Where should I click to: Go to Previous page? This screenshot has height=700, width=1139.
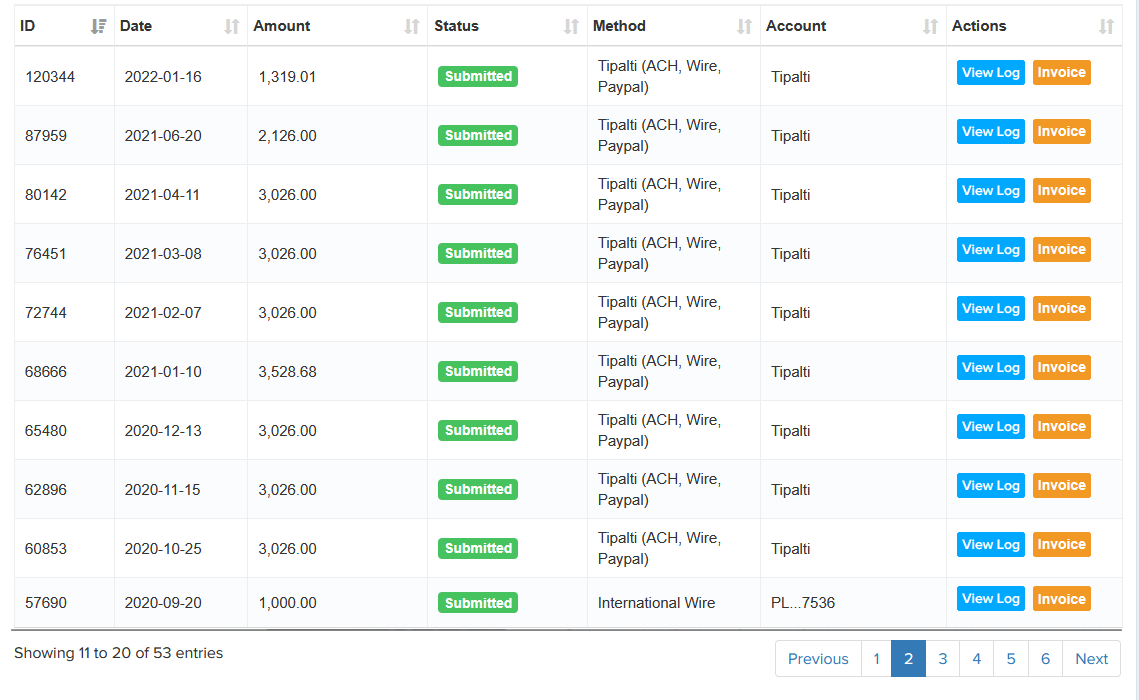click(817, 659)
